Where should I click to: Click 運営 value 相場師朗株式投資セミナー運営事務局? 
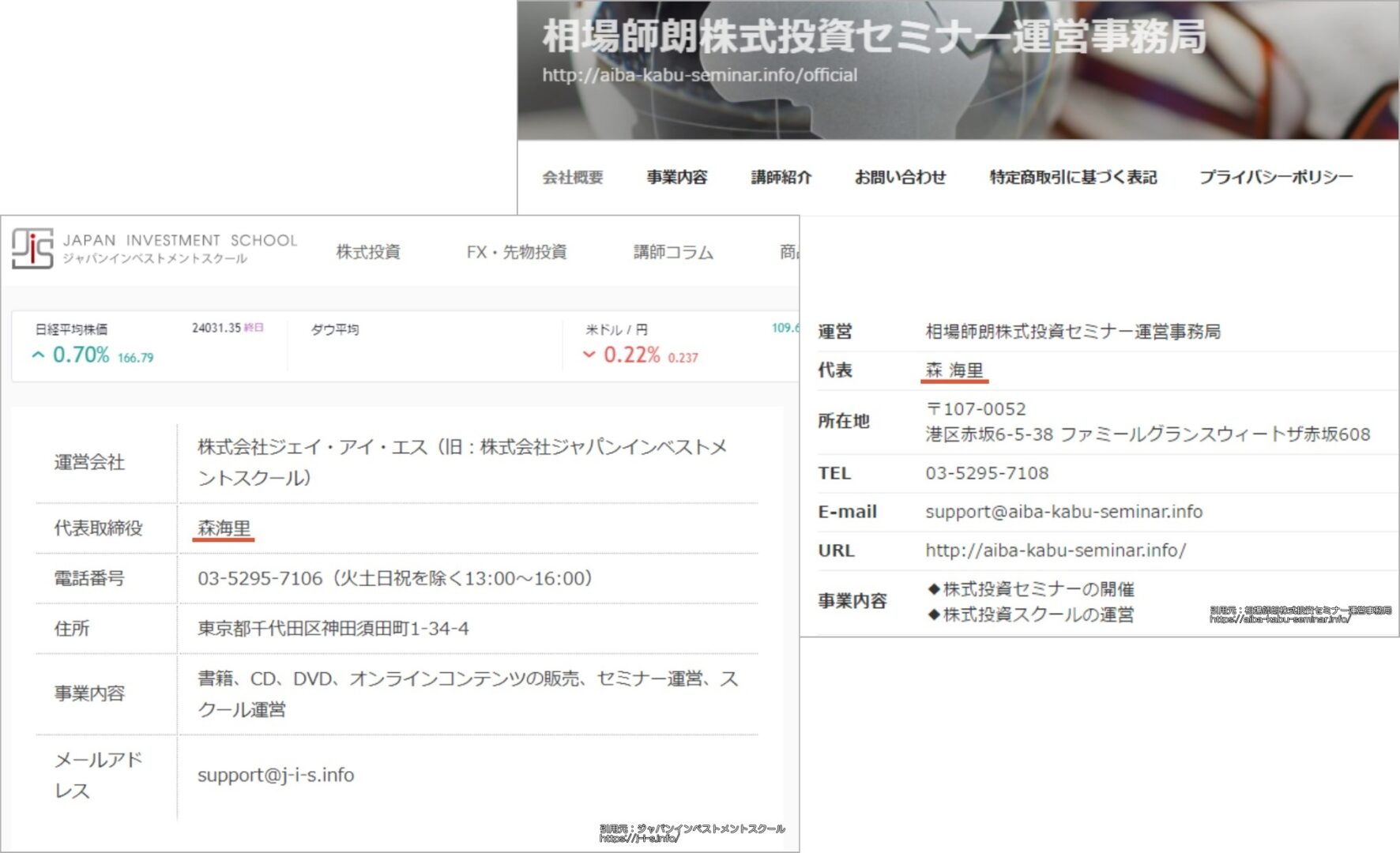(1073, 332)
